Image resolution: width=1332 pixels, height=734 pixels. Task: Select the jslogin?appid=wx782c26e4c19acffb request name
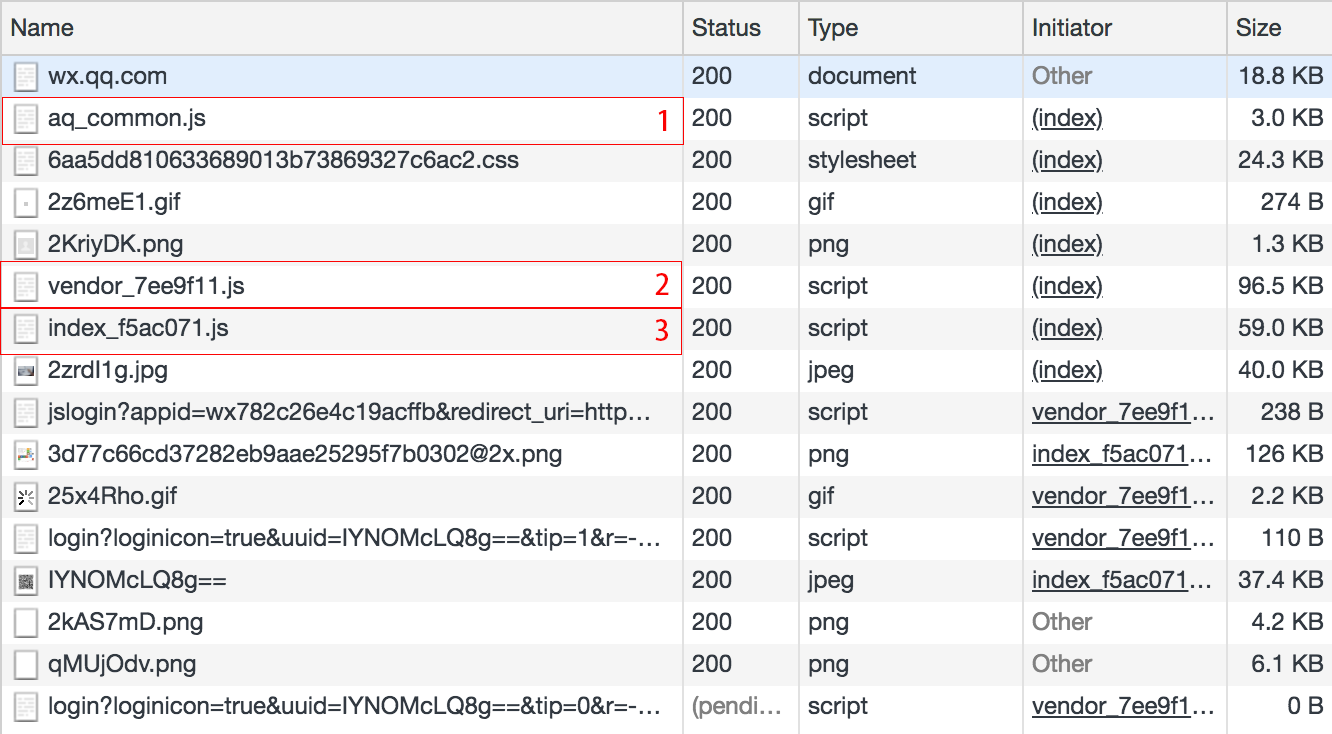(350, 413)
